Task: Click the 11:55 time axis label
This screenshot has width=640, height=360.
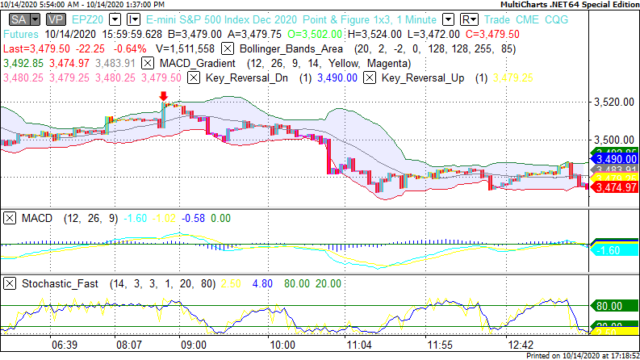Action: coord(440,345)
